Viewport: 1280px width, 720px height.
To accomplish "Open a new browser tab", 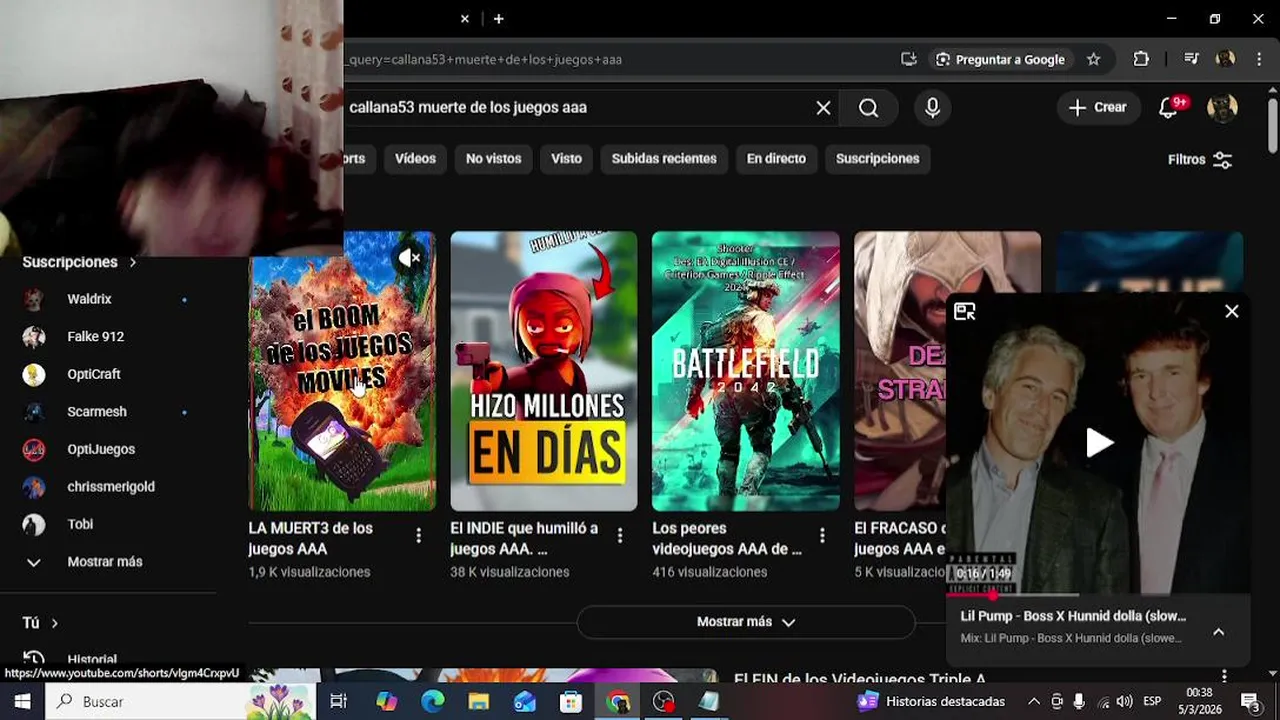I will pyautogui.click(x=498, y=19).
